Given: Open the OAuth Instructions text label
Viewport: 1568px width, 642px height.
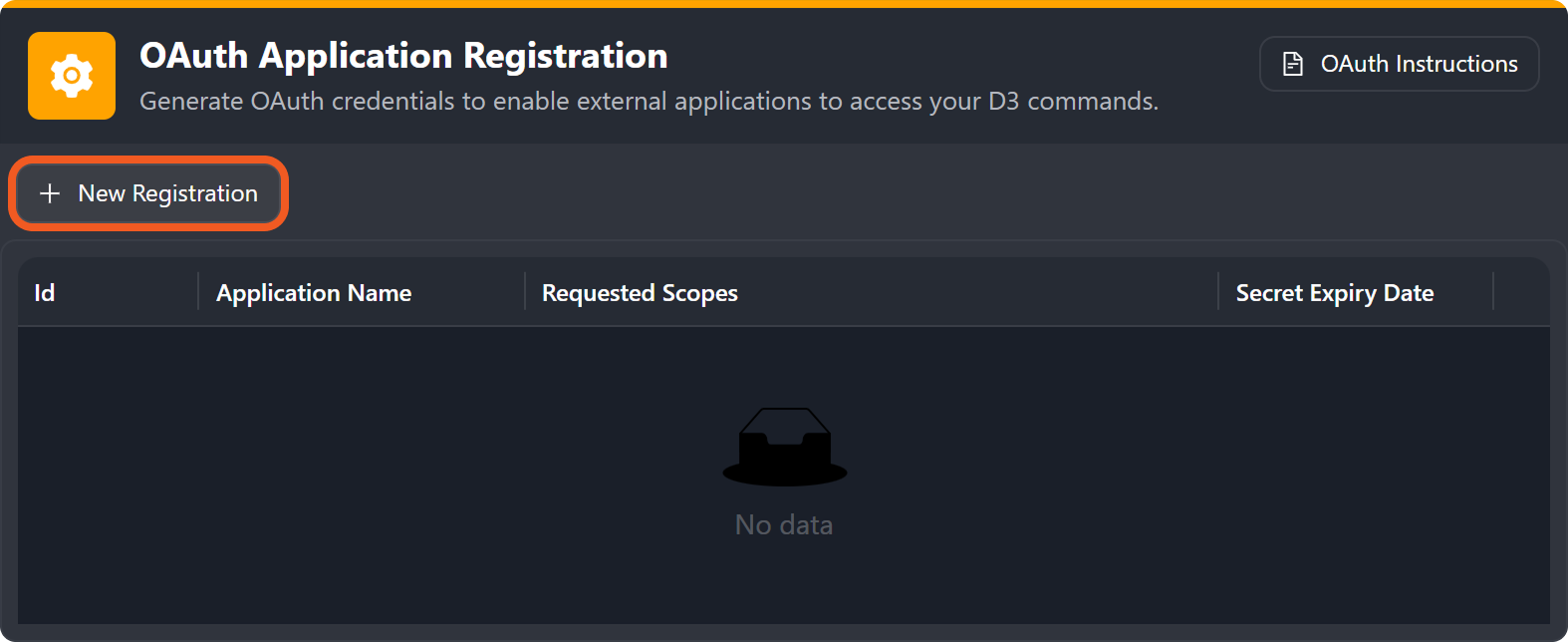Looking at the screenshot, I should pos(1419,64).
